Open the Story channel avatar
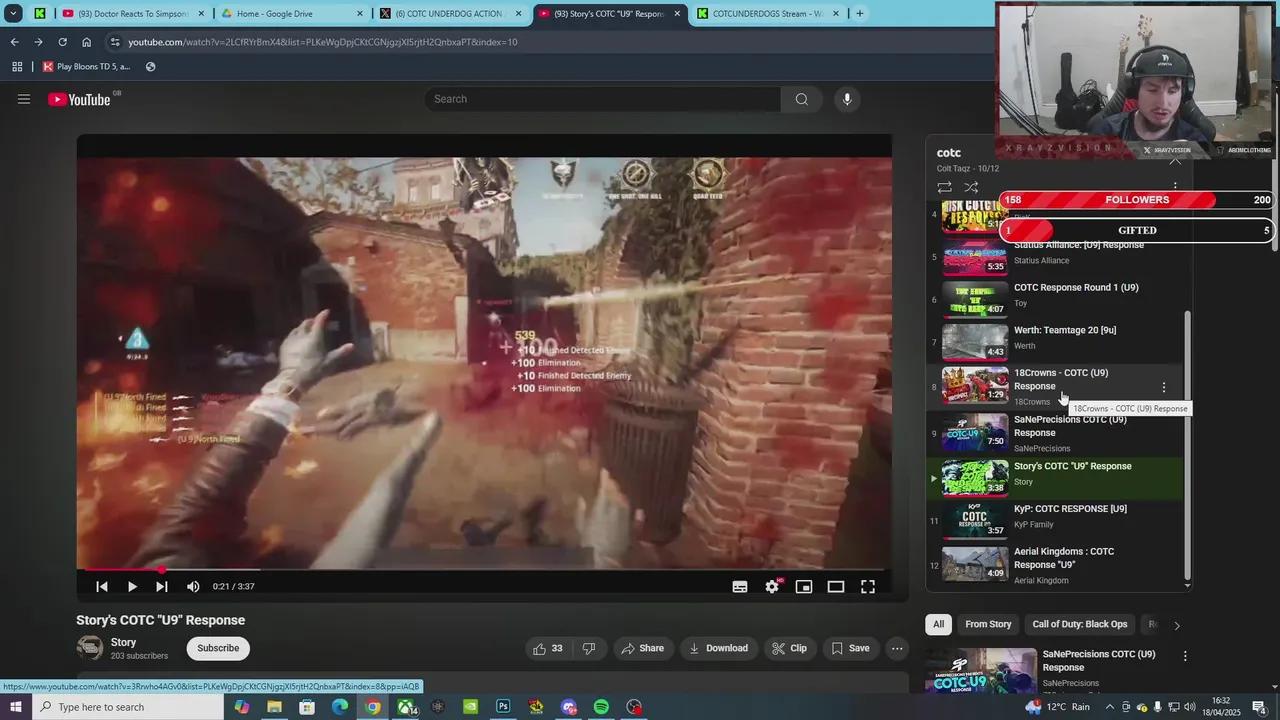Viewport: 1280px width, 720px height. point(90,648)
